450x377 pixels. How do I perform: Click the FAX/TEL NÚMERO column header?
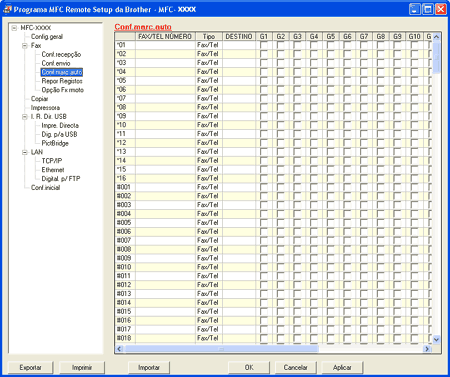pos(165,37)
